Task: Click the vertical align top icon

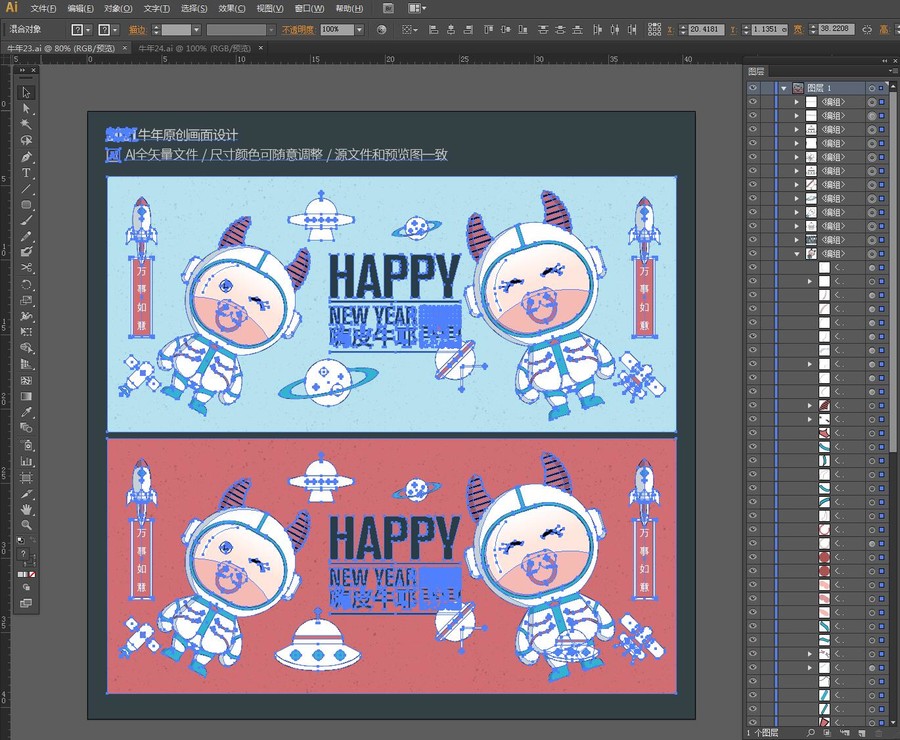Action: click(x=488, y=29)
